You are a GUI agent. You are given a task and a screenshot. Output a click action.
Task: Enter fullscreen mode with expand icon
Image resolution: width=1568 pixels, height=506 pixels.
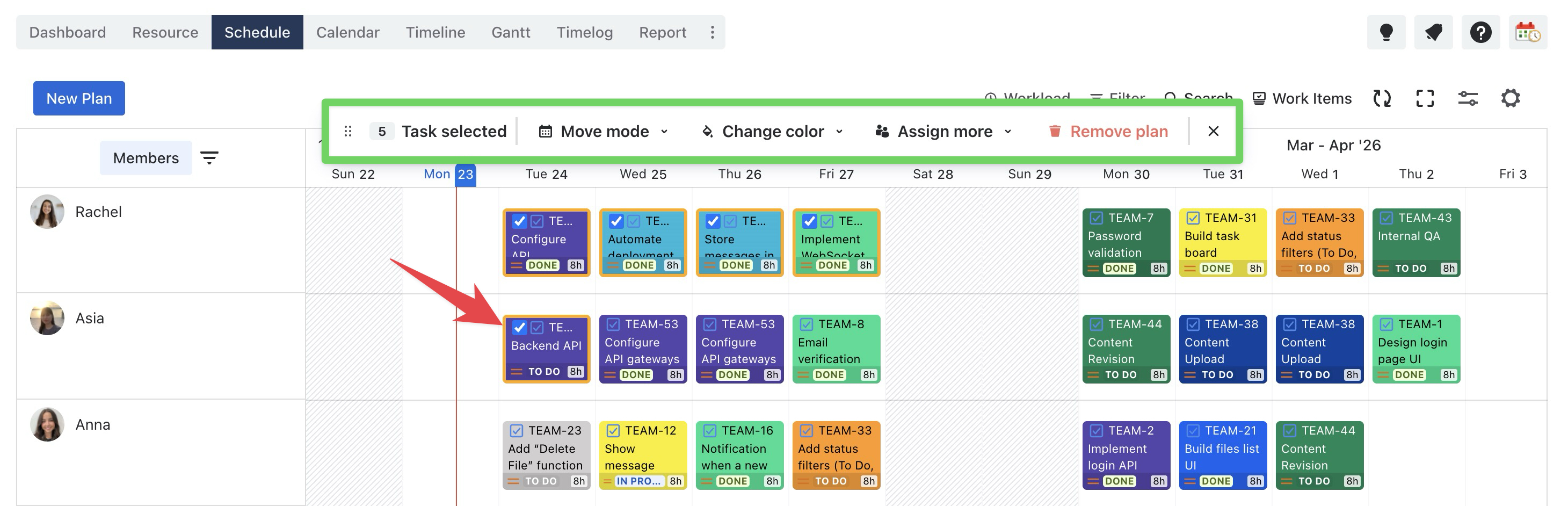click(x=1425, y=98)
